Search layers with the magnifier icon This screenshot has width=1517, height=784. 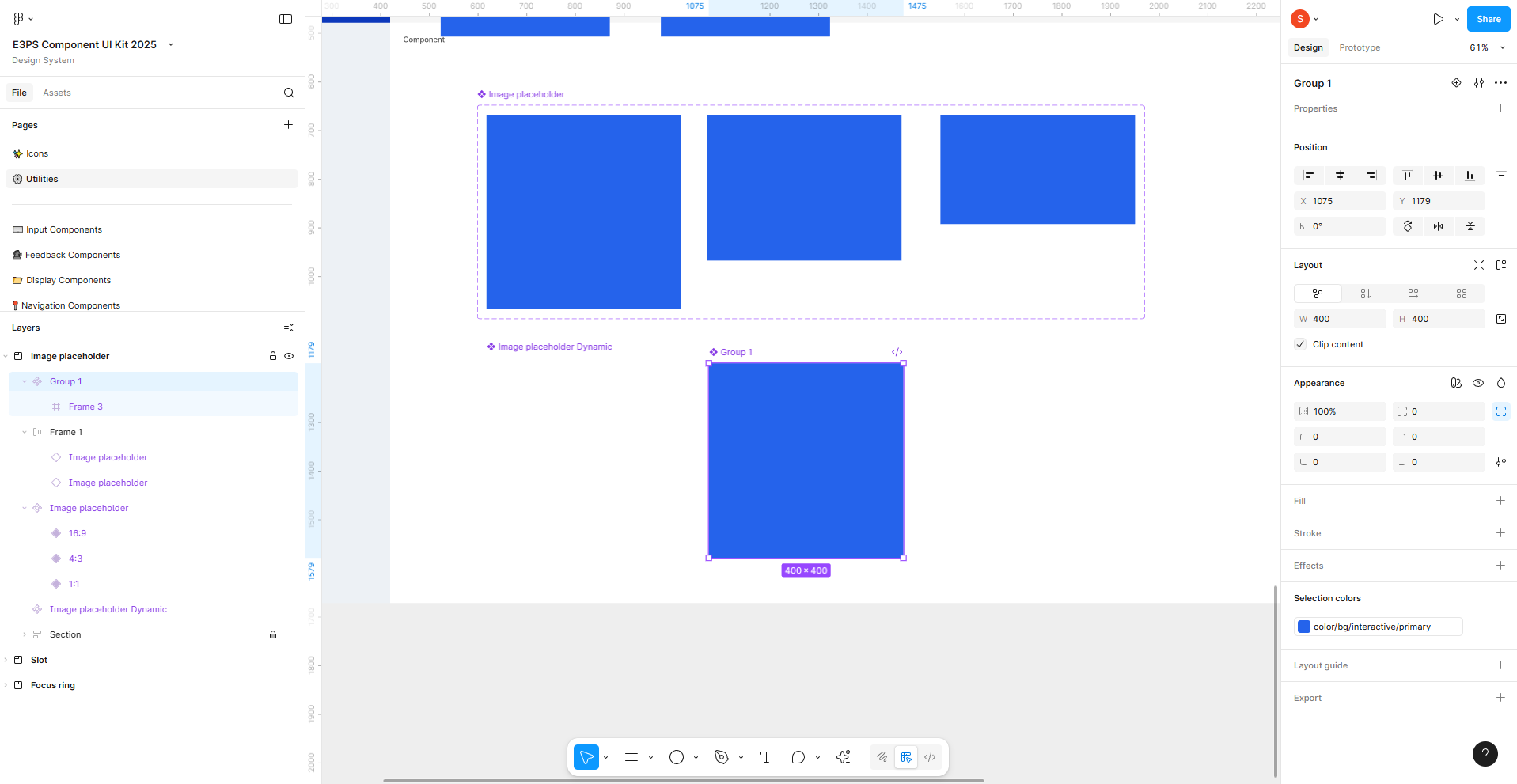(289, 93)
